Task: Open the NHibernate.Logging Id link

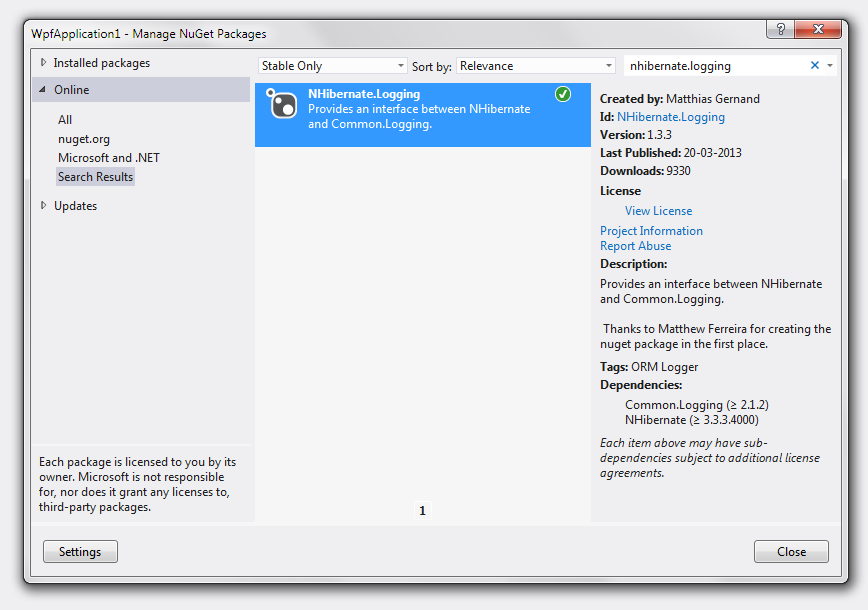Action: pos(671,117)
